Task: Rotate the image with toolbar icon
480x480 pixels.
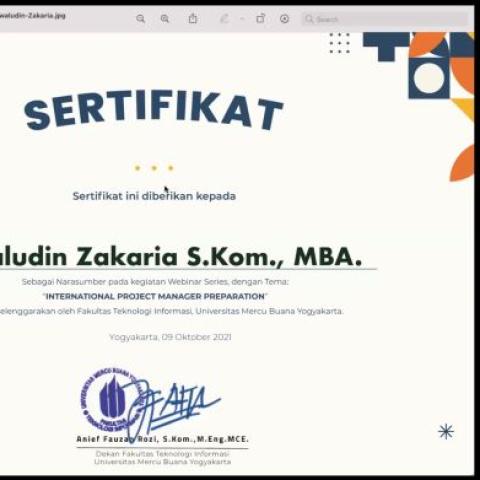Action: click(x=261, y=18)
